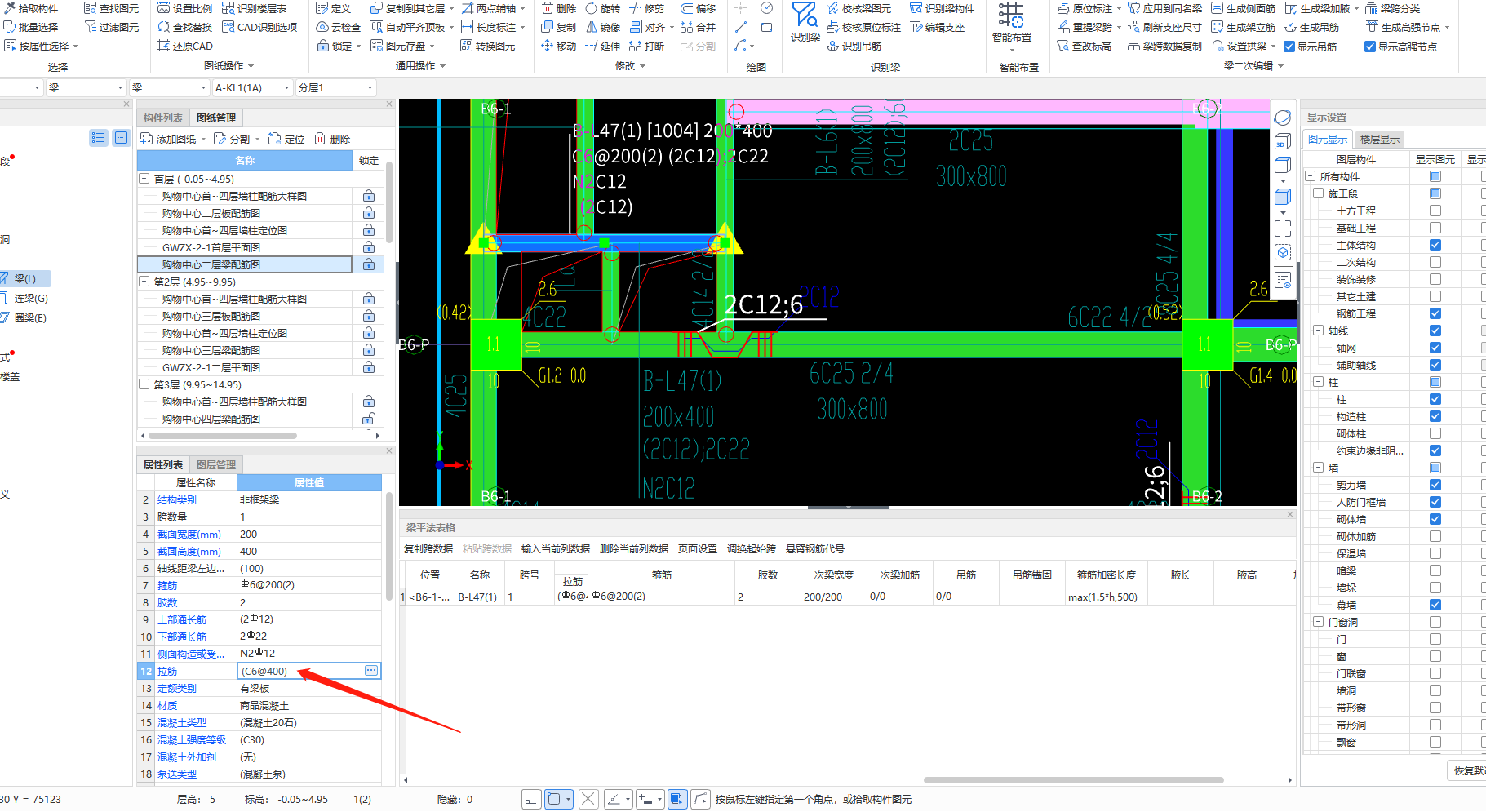Switch to the 构件列表 tab
Image resolution: width=1486 pixels, height=812 pixels.
(x=163, y=118)
